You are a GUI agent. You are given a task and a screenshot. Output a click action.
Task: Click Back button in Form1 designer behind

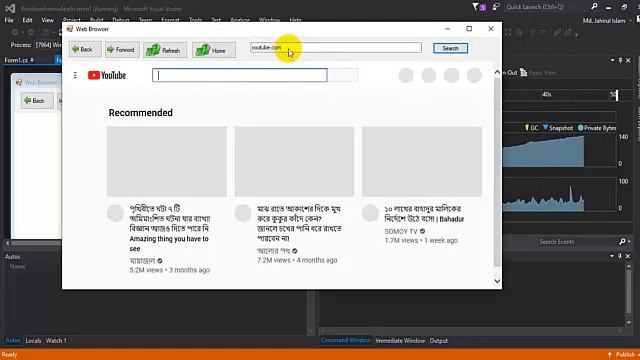[37, 101]
